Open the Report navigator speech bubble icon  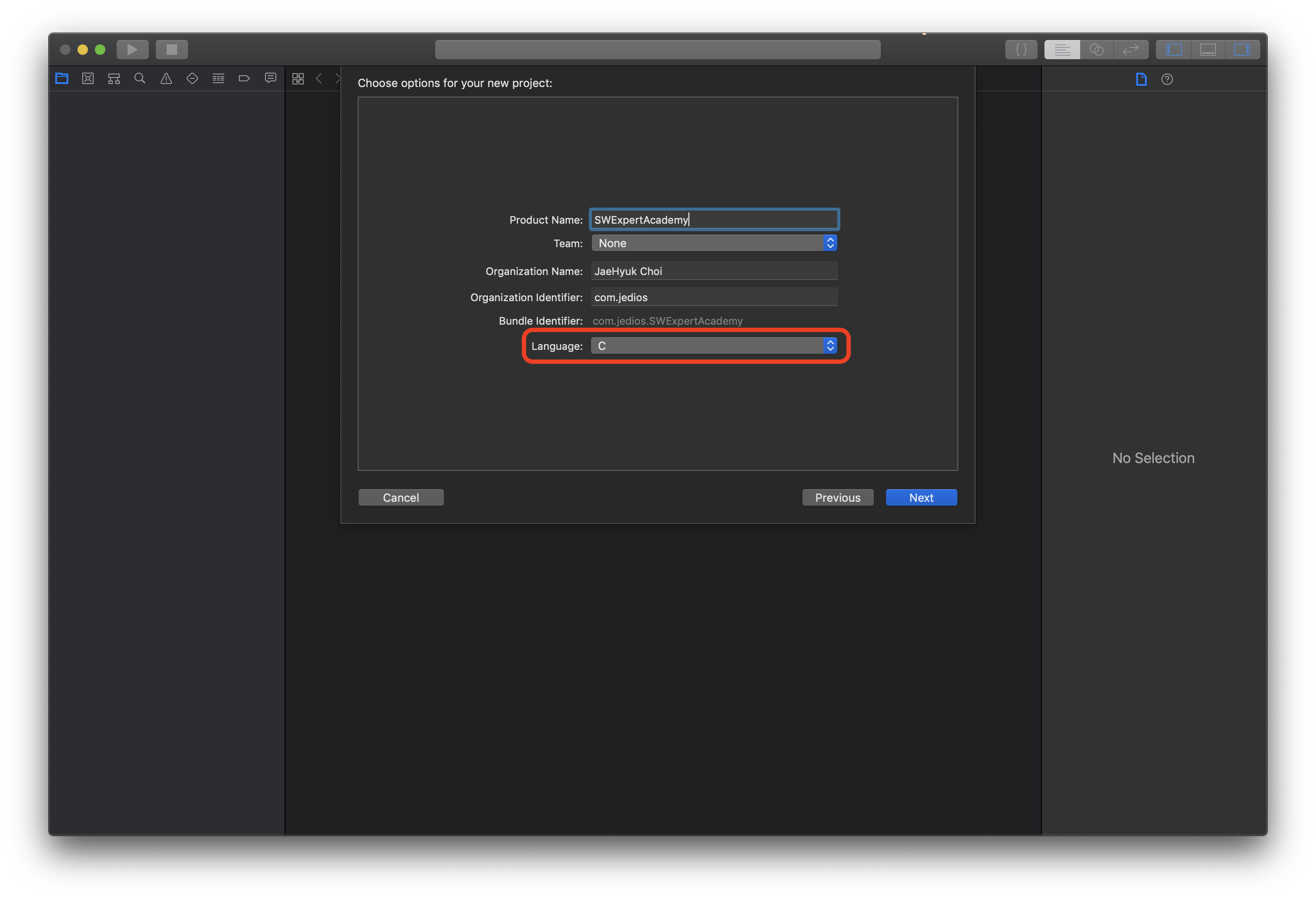271,78
